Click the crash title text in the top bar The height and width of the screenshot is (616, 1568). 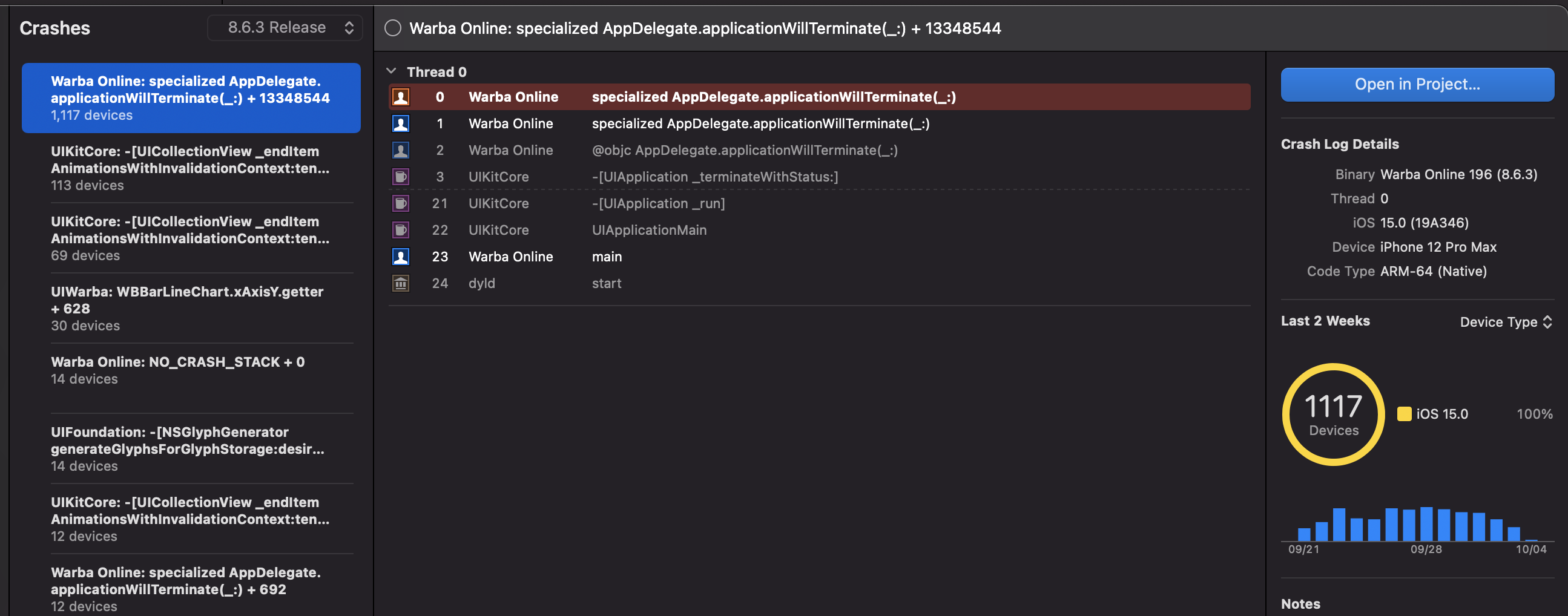tap(705, 28)
